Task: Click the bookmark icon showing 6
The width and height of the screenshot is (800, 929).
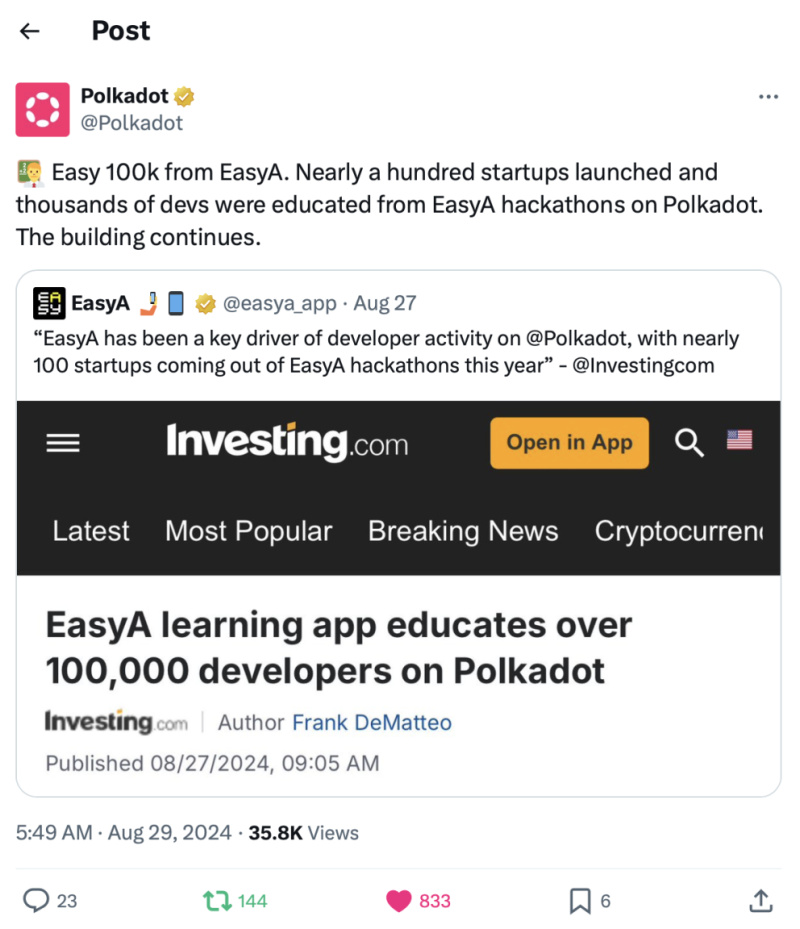Action: pyautogui.click(x=580, y=901)
